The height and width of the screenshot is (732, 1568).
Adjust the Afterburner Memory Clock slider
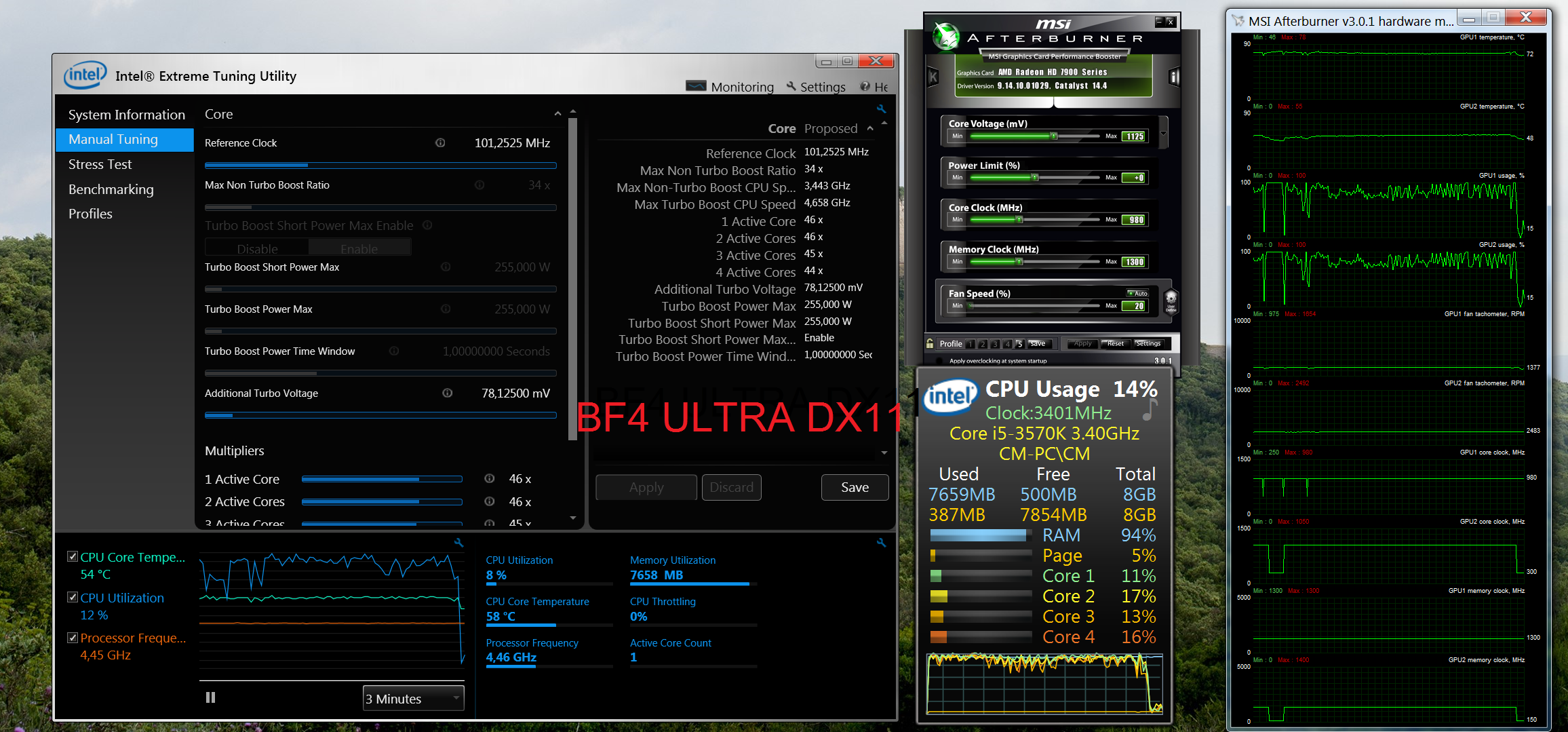(1035, 262)
